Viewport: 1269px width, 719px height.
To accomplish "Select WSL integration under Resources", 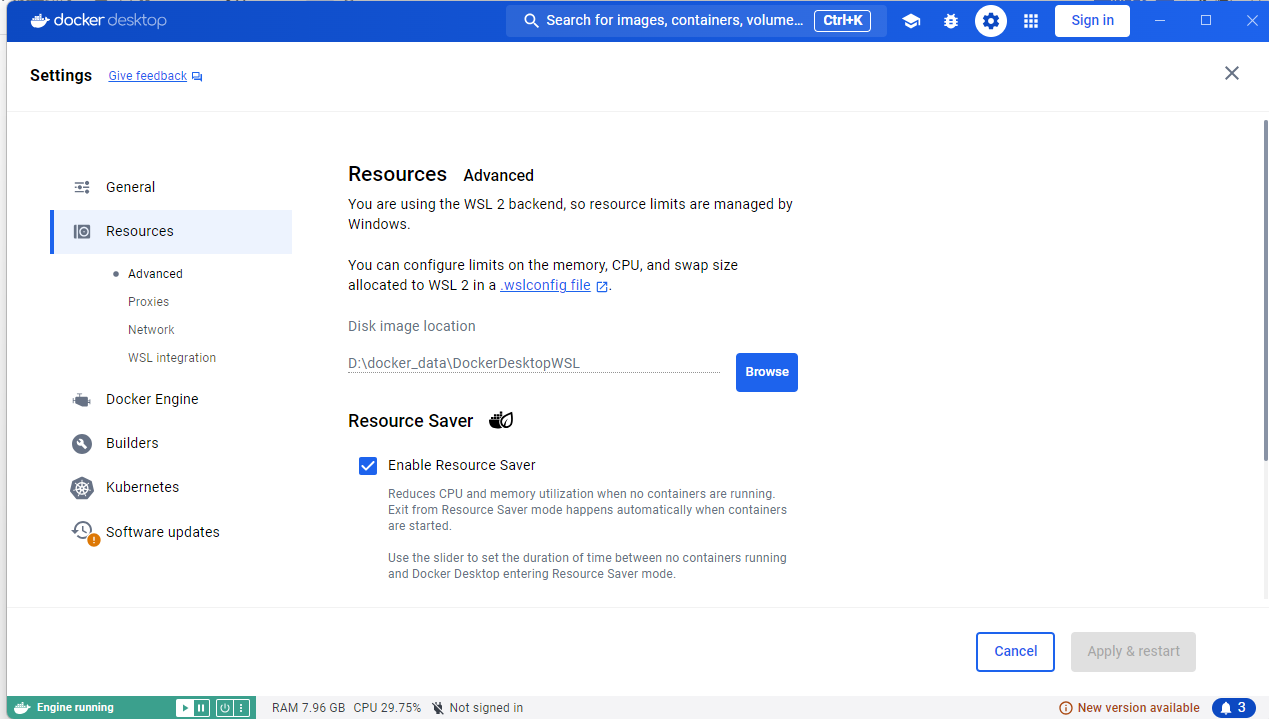I will [172, 358].
